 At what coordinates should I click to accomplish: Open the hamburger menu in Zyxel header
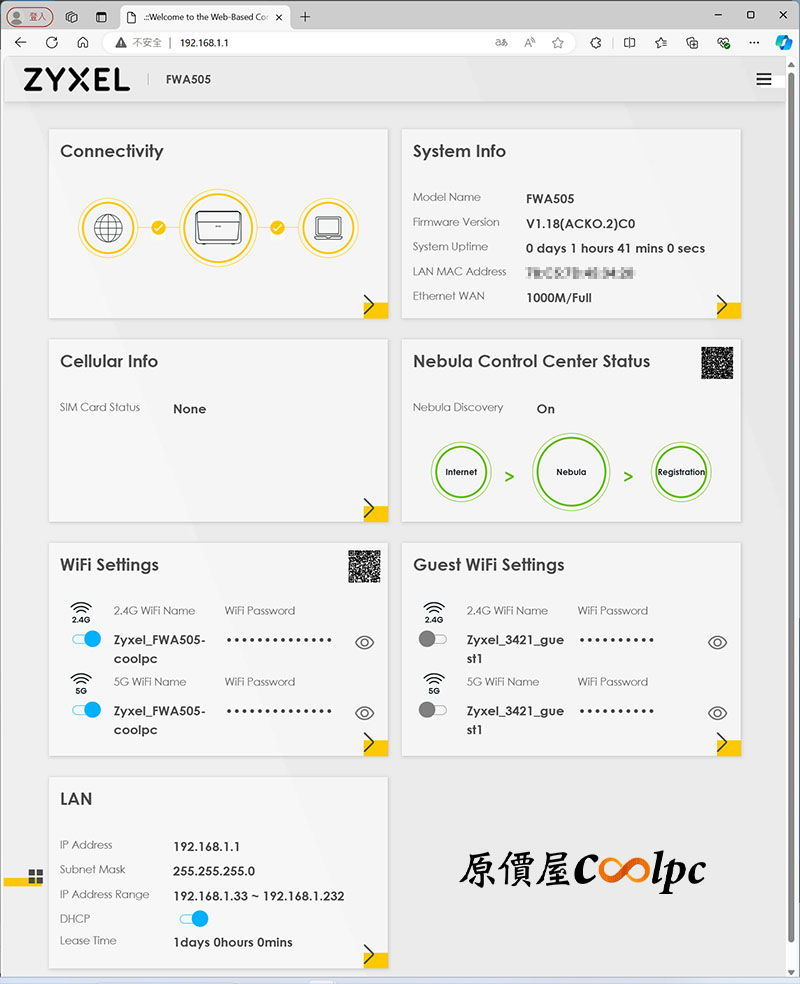click(x=764, y=79)
